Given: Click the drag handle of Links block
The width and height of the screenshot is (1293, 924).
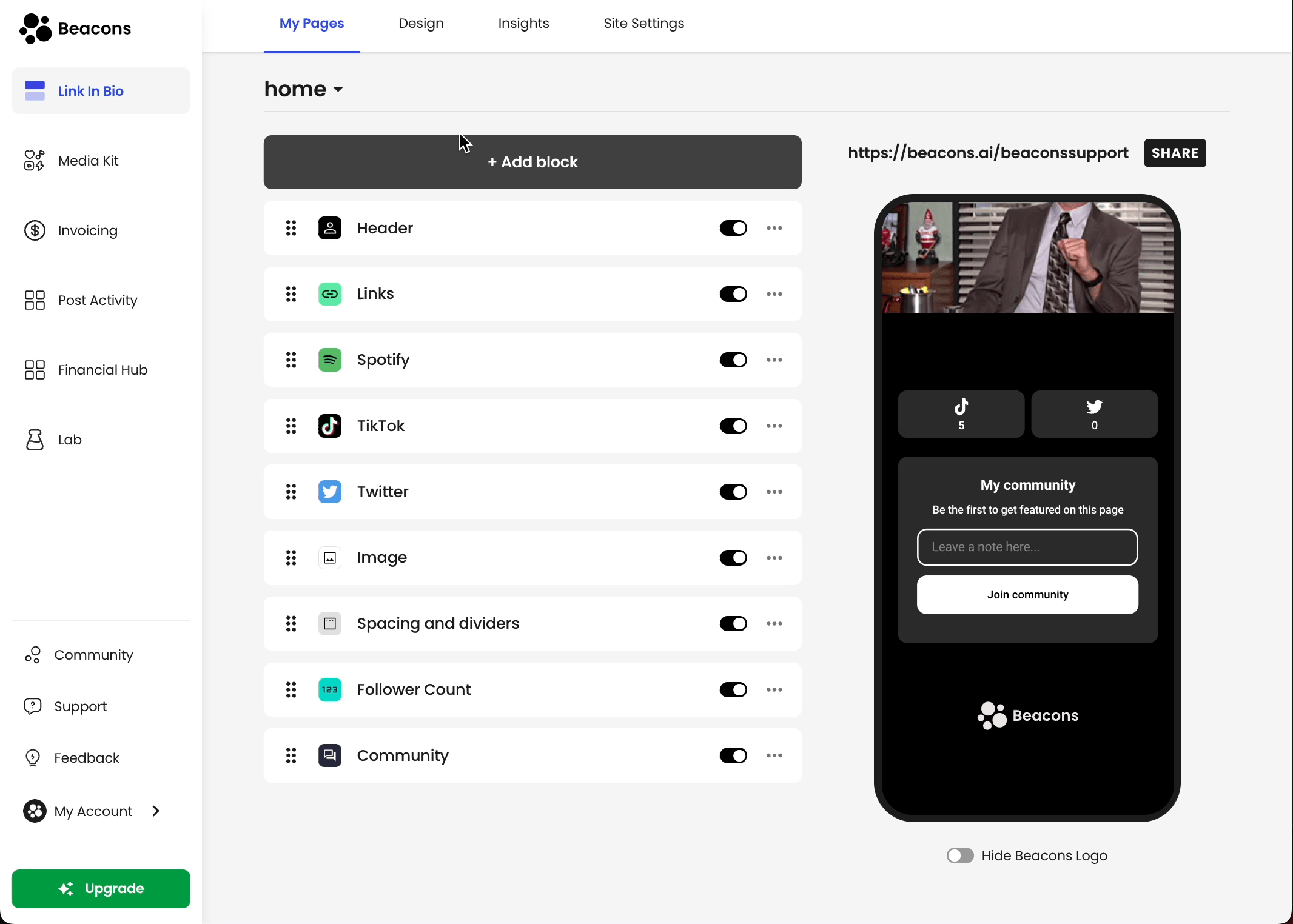Looking at the screenshot, I should [x=291, y=294].
